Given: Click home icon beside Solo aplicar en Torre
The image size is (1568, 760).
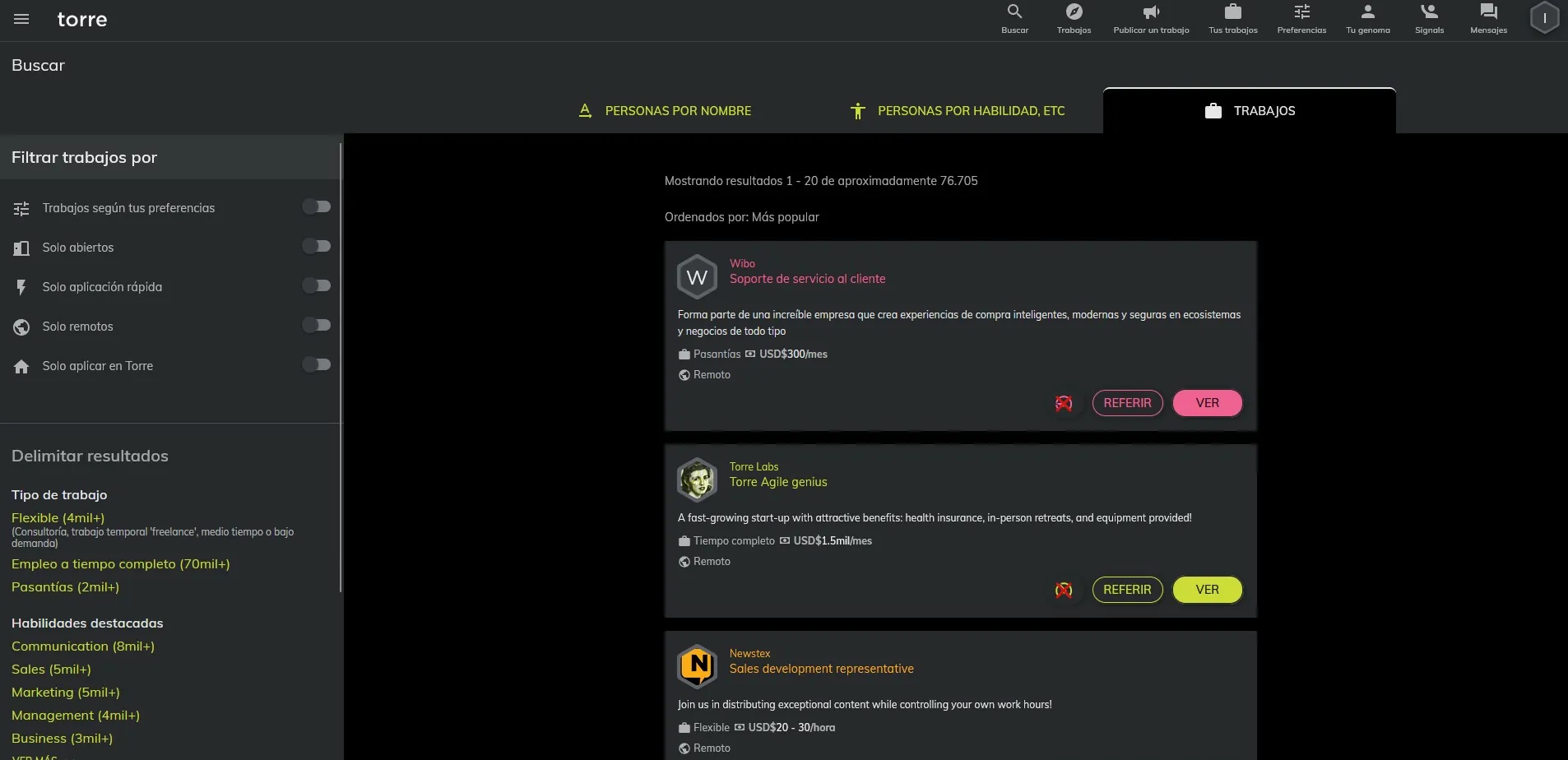Looking at the screenshot, I should [21, 366].
